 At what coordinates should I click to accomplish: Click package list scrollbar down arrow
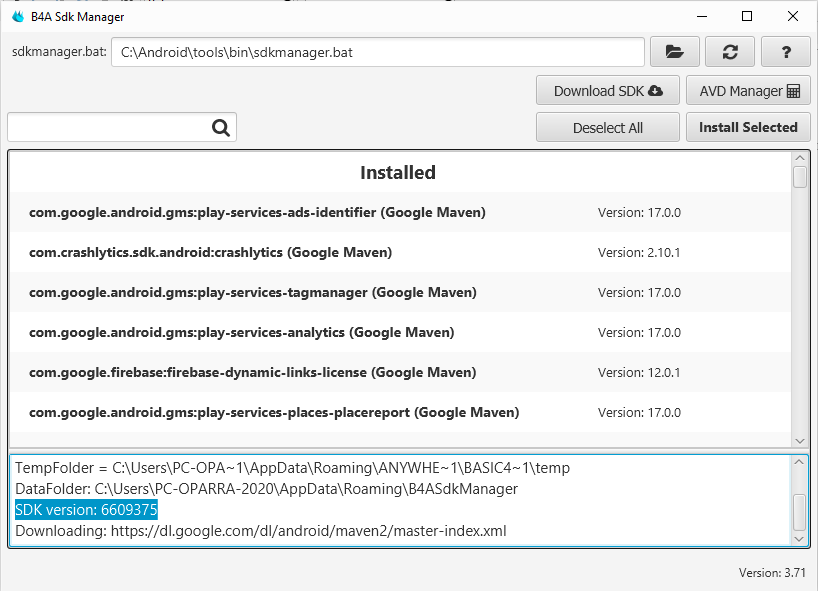coord(800,441)
